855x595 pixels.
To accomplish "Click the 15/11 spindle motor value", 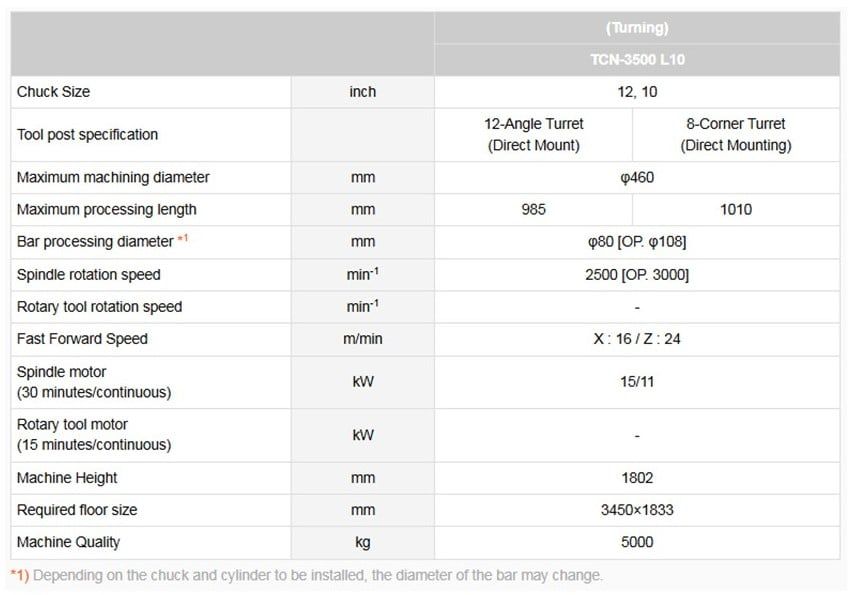I will 637,382.
